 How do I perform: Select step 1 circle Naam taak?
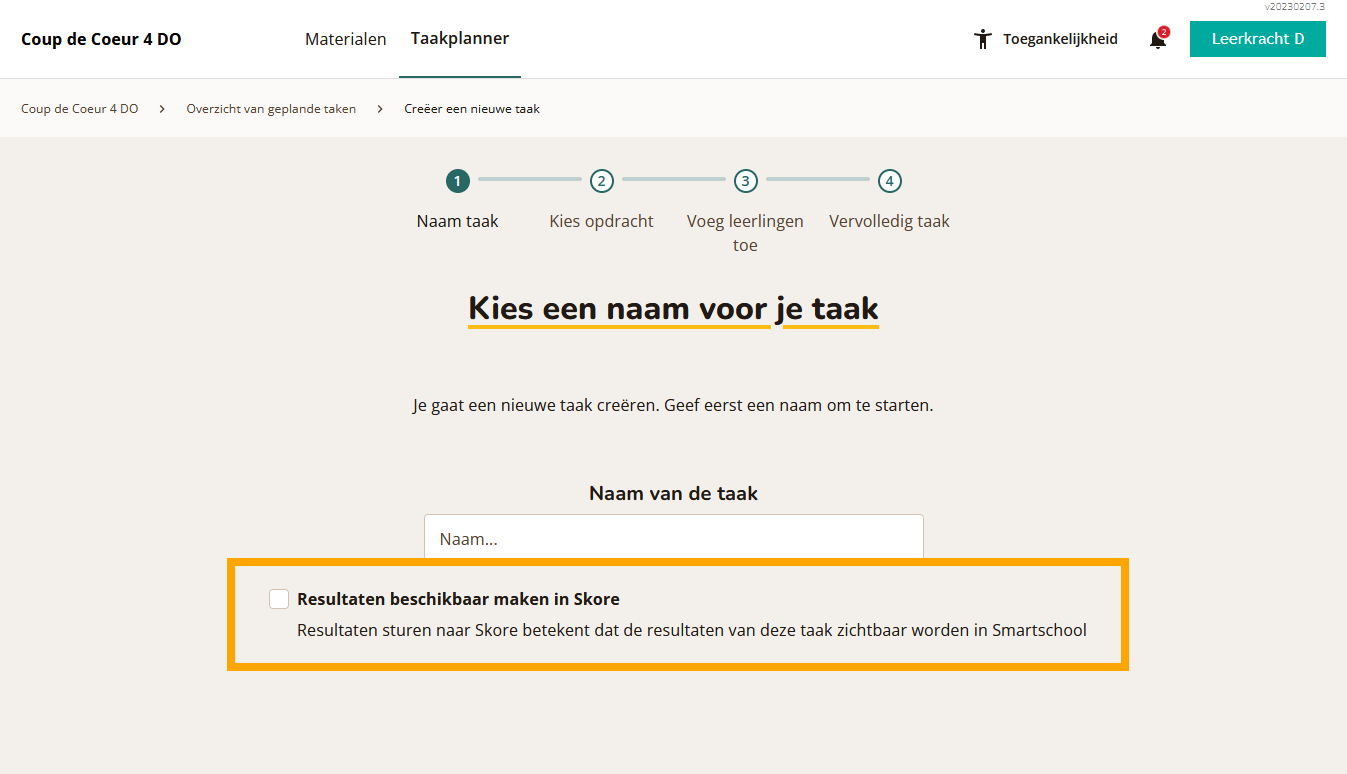[x=457, y=181]
